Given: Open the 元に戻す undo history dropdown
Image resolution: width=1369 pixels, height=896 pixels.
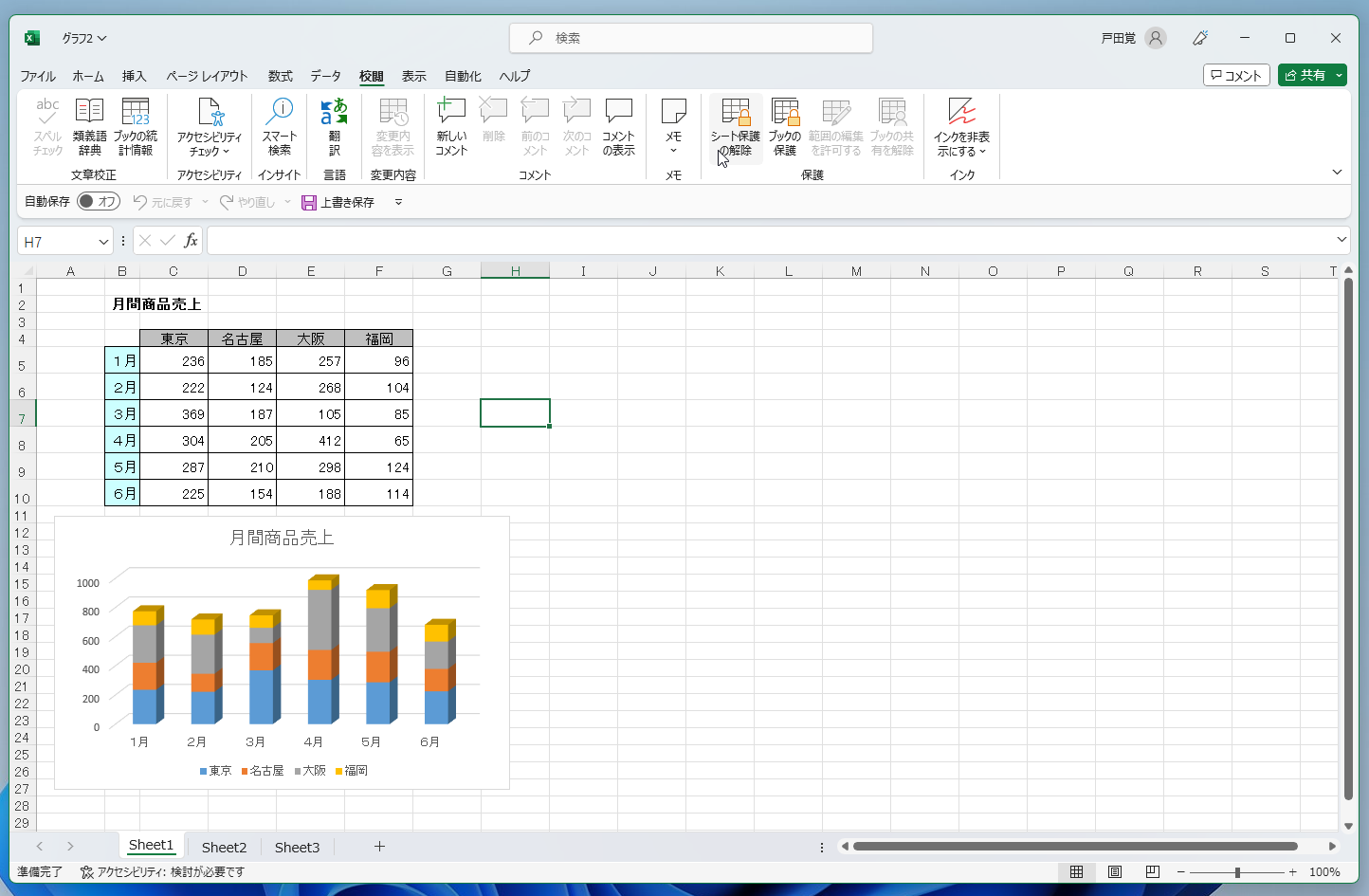Looking at the screenshot, I should click(x=205, y=202).
